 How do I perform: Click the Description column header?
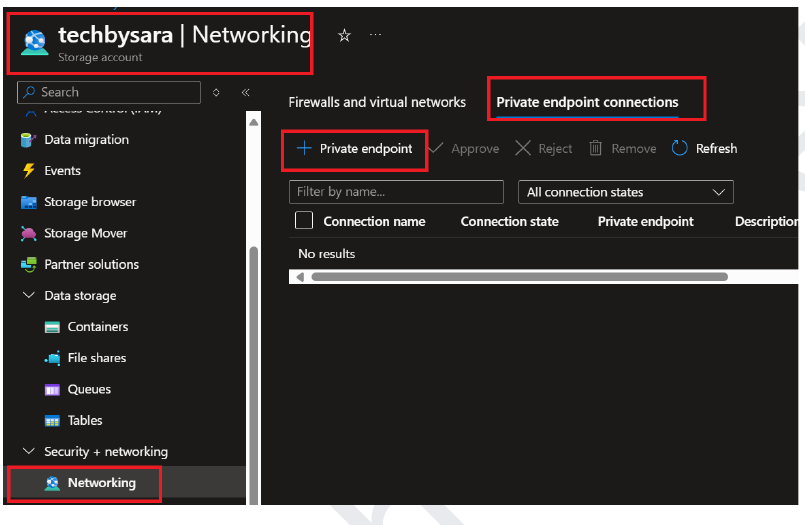click(x=766, y=222)
